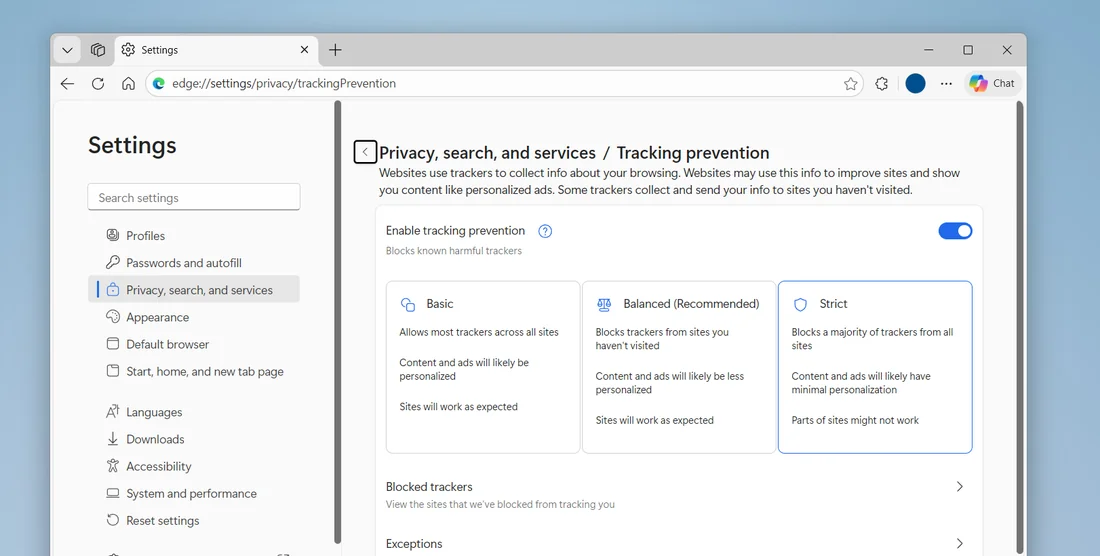Click the Edge logo in address bar
Image resolution: width=1100 pixels, height=556 pixels.
(x=159, y=83)
